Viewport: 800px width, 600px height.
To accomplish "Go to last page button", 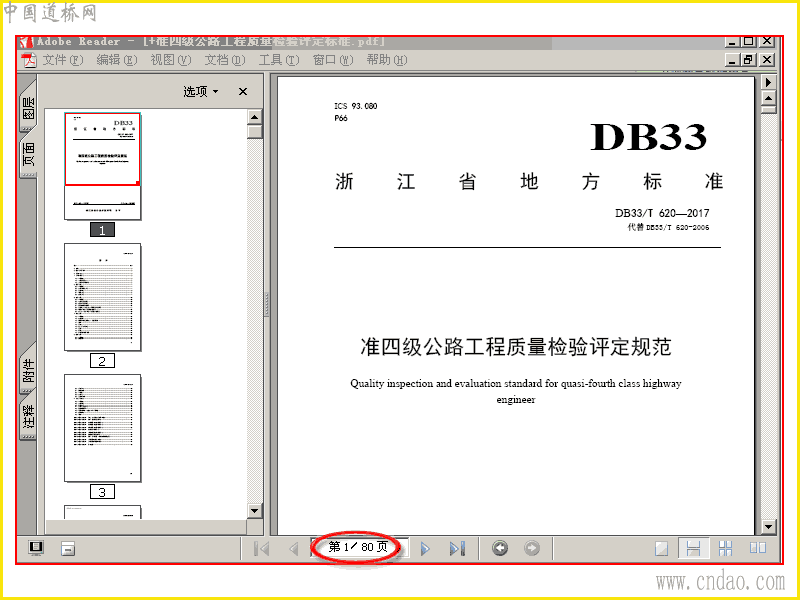I will pos(457,548).
